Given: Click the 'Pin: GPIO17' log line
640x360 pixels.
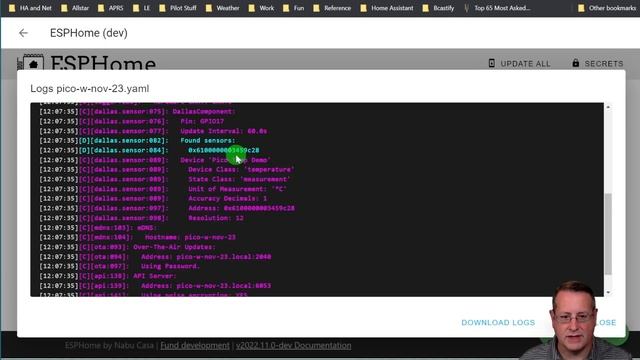Looking at the screenshot, I should coord(131,121).
